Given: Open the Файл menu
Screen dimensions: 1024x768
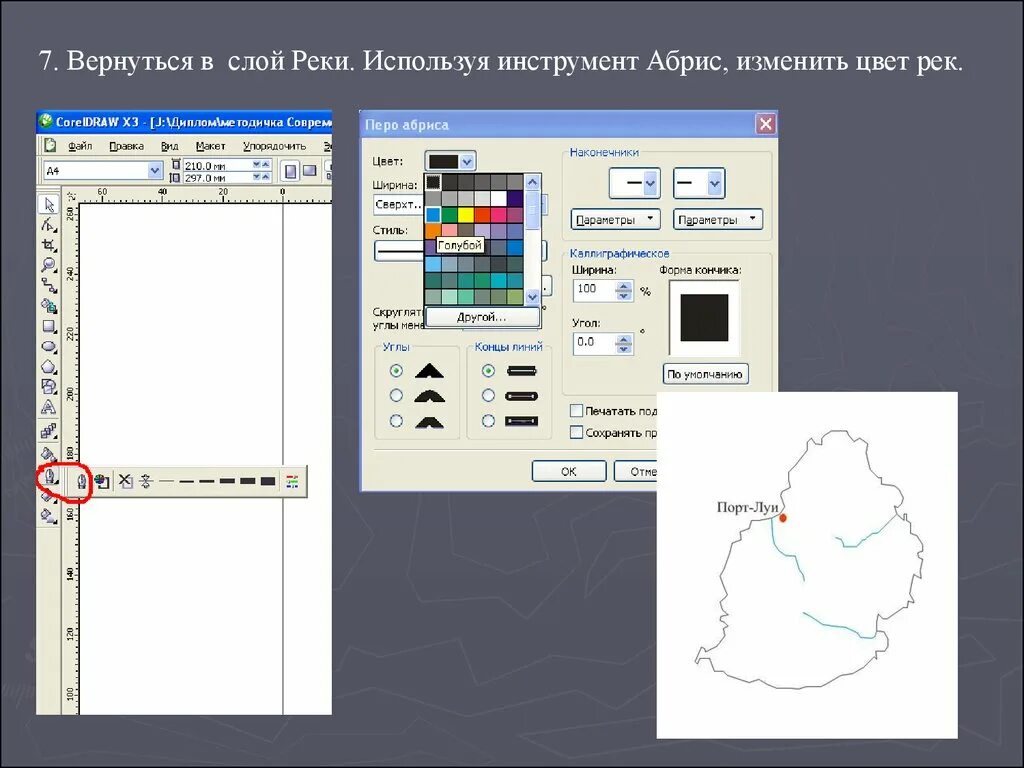Looking at the screenshot, I should coord(83,145).
